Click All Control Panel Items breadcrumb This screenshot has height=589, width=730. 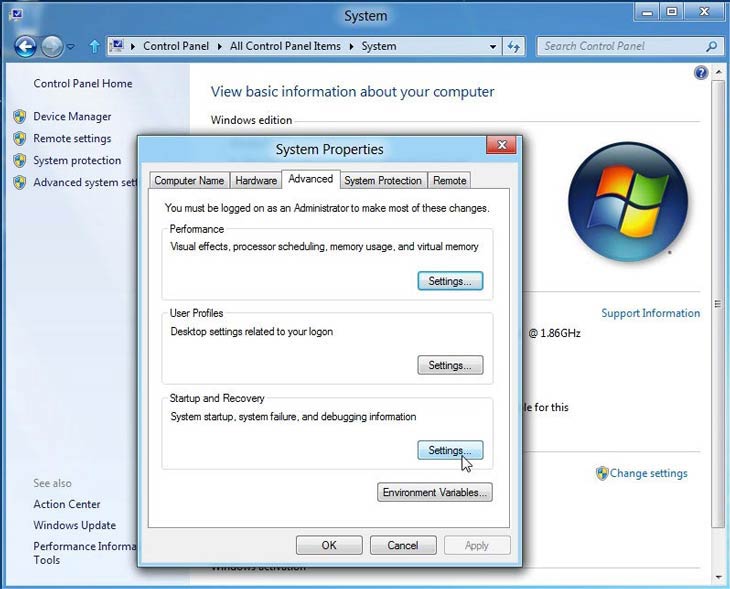(285, 47)
